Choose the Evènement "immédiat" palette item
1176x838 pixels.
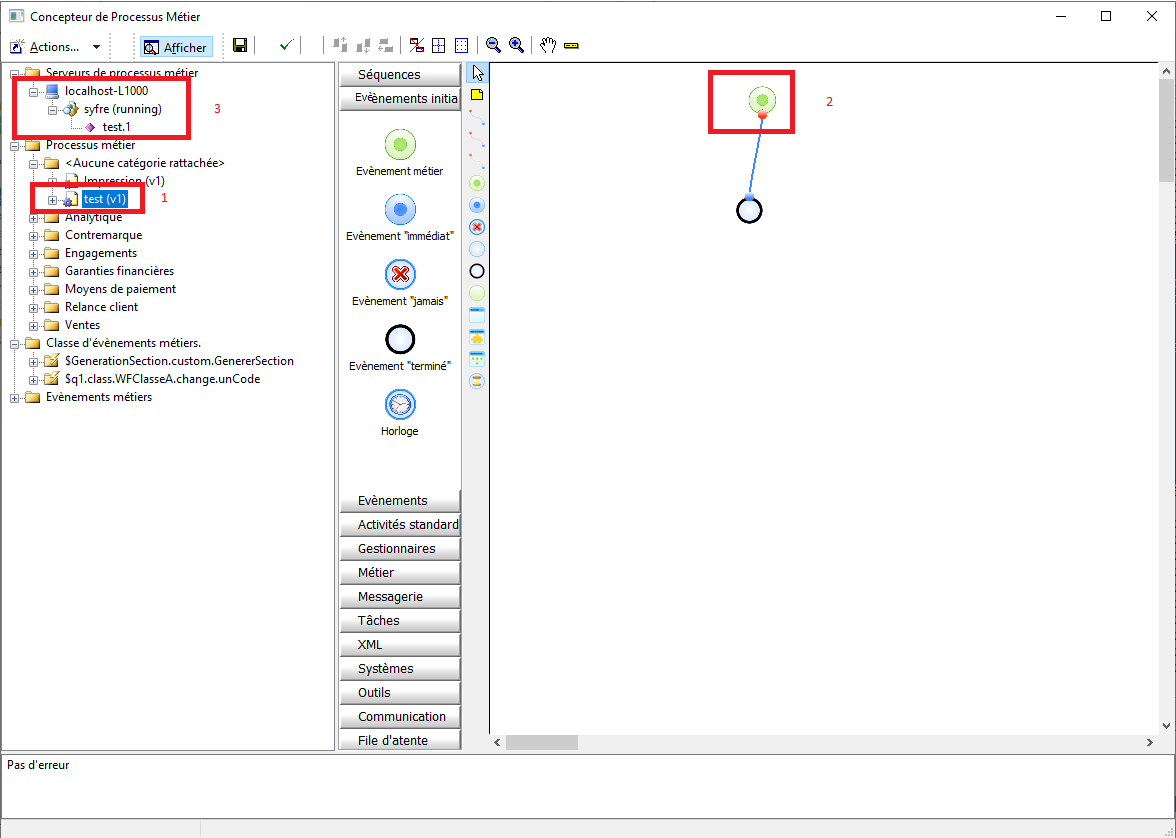400,218
